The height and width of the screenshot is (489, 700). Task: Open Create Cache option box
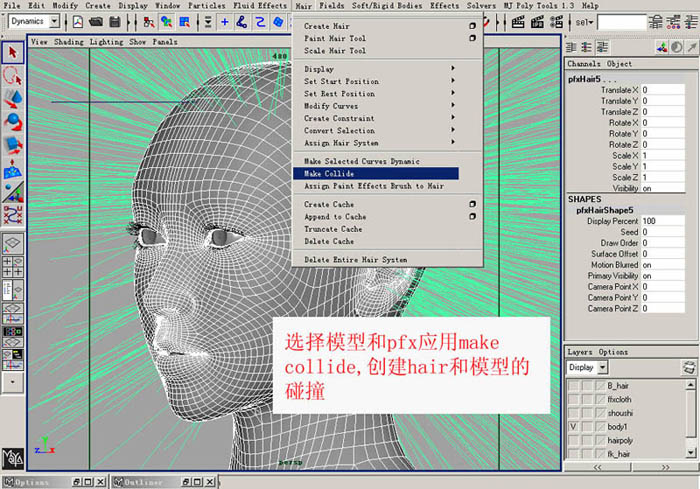coord(472,204)
